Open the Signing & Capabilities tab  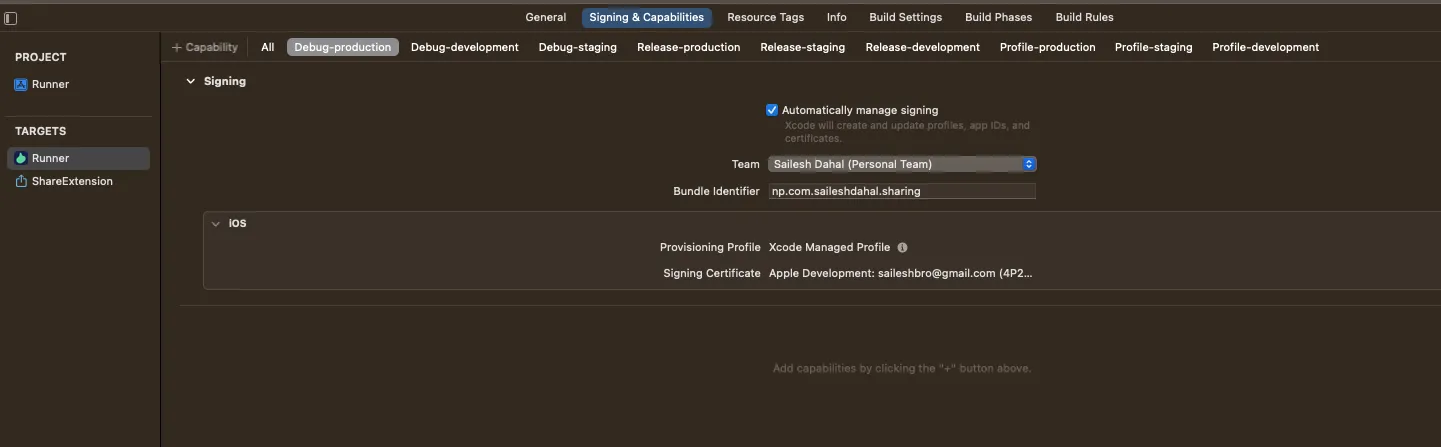[x=647, y=17]
